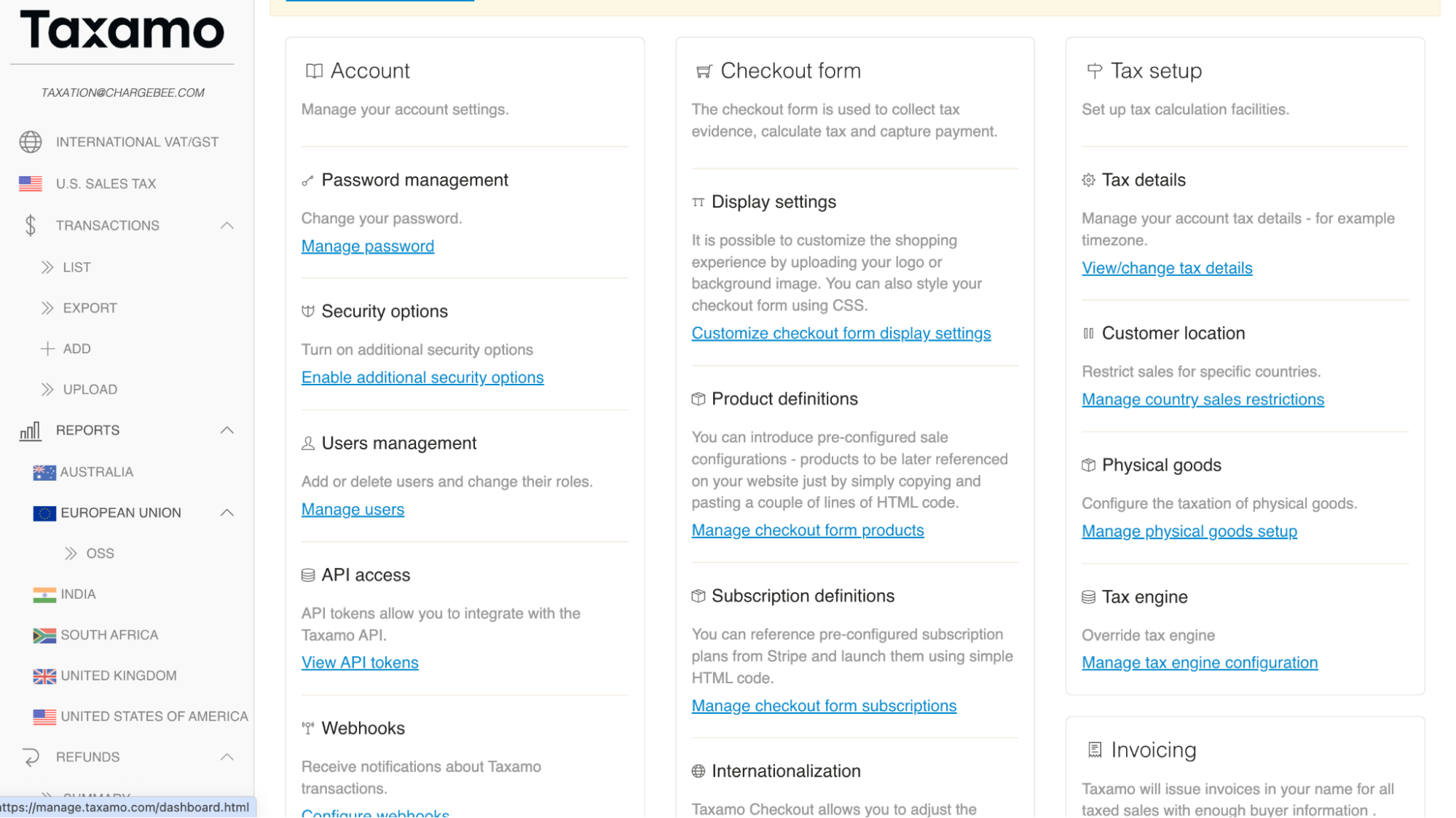Viewport: 1456px width, 818px height.
Task: Collapse the European Union submenu
Action: (227, 513)
